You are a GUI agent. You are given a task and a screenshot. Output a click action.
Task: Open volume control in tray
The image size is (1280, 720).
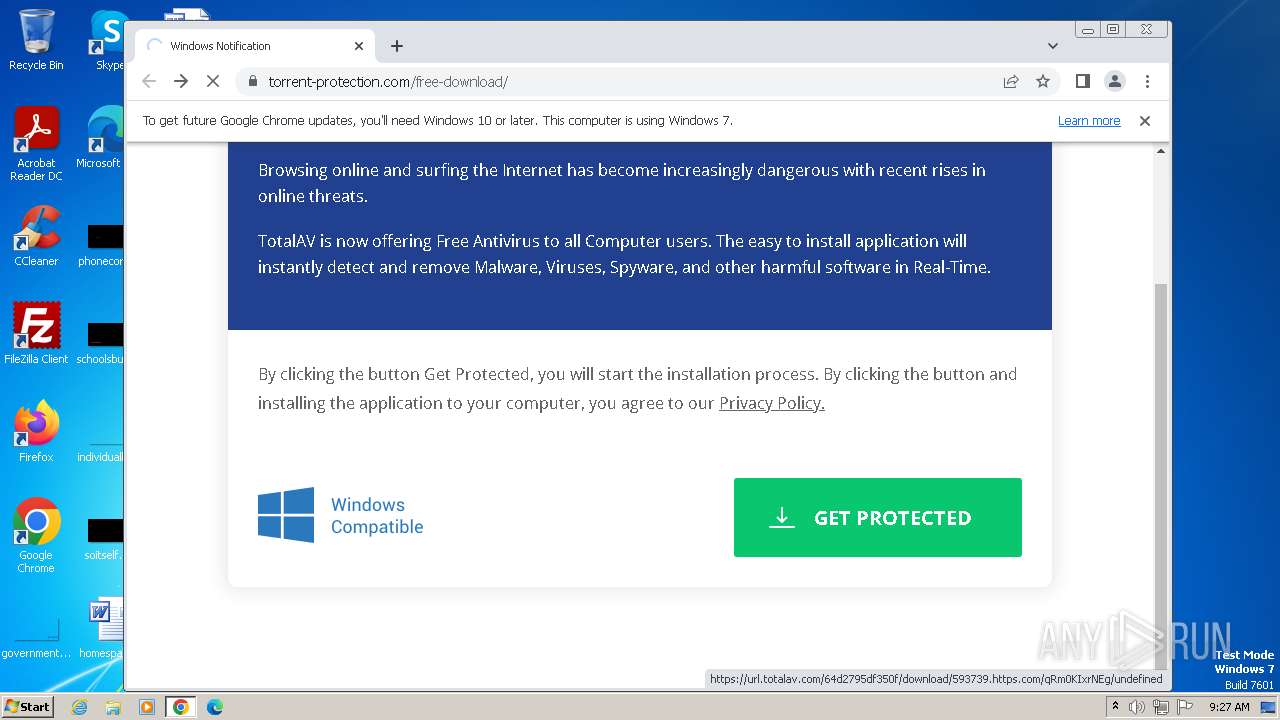coord(1137,707)
